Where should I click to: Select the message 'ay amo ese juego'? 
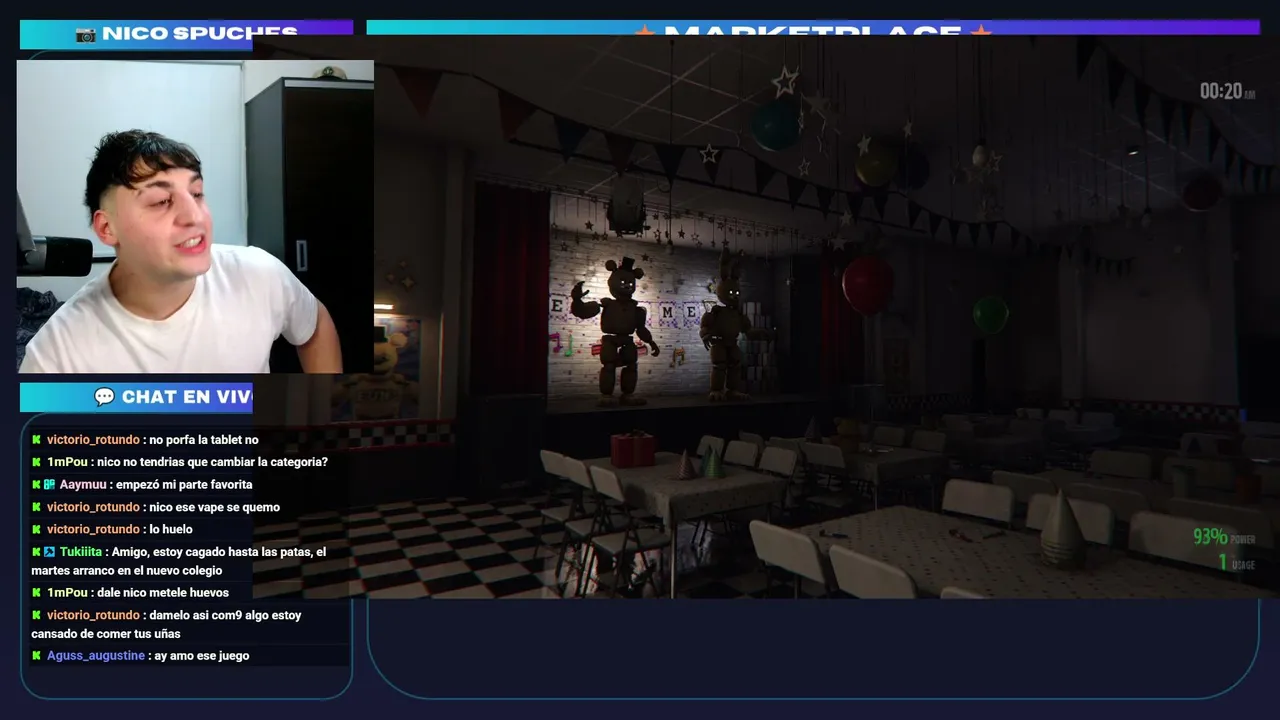[202, 656]
